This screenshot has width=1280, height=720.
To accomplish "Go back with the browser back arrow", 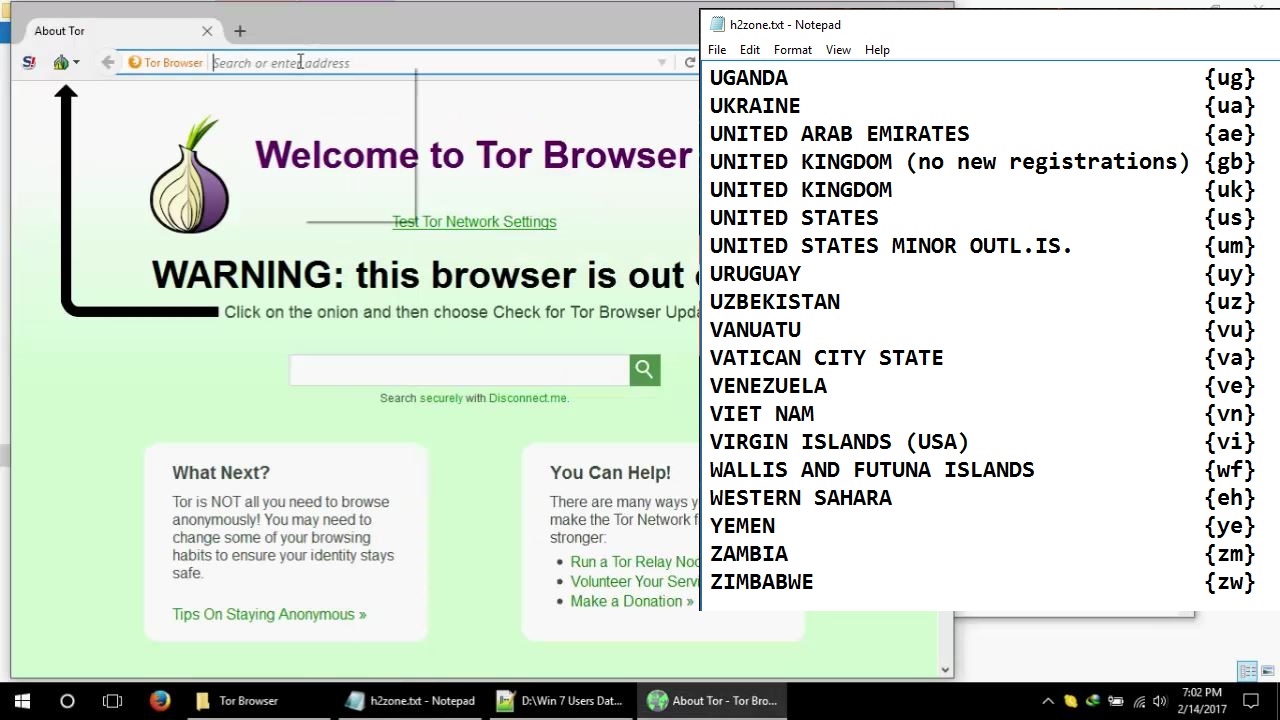I will (x=108, y=63).
